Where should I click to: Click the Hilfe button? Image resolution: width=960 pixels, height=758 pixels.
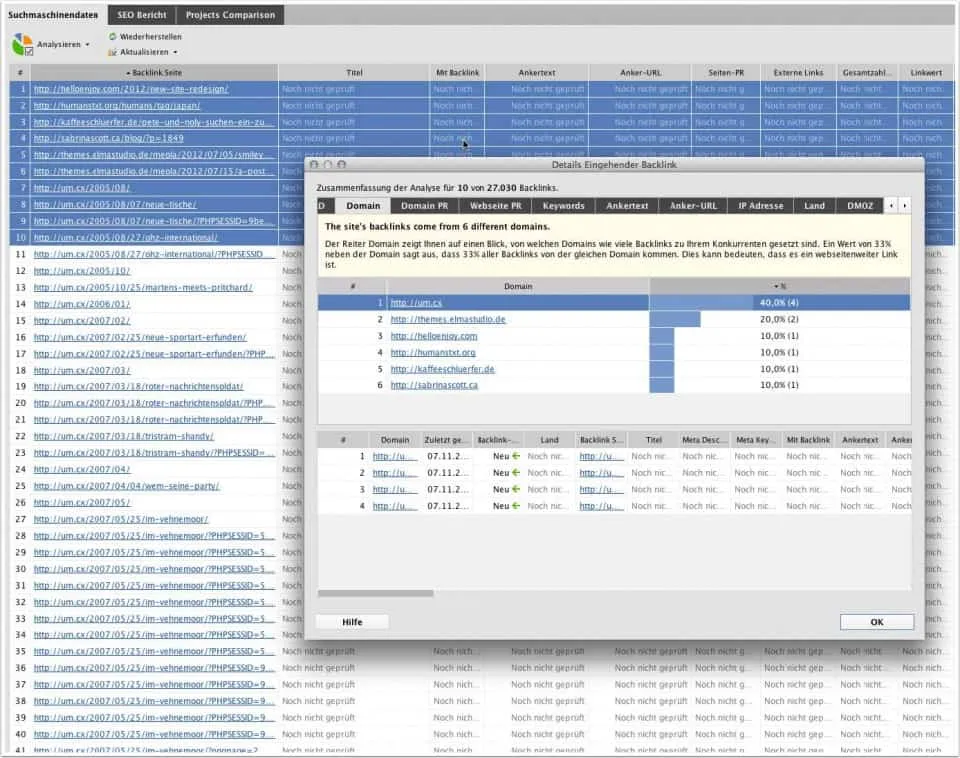(x=352, y=622)
